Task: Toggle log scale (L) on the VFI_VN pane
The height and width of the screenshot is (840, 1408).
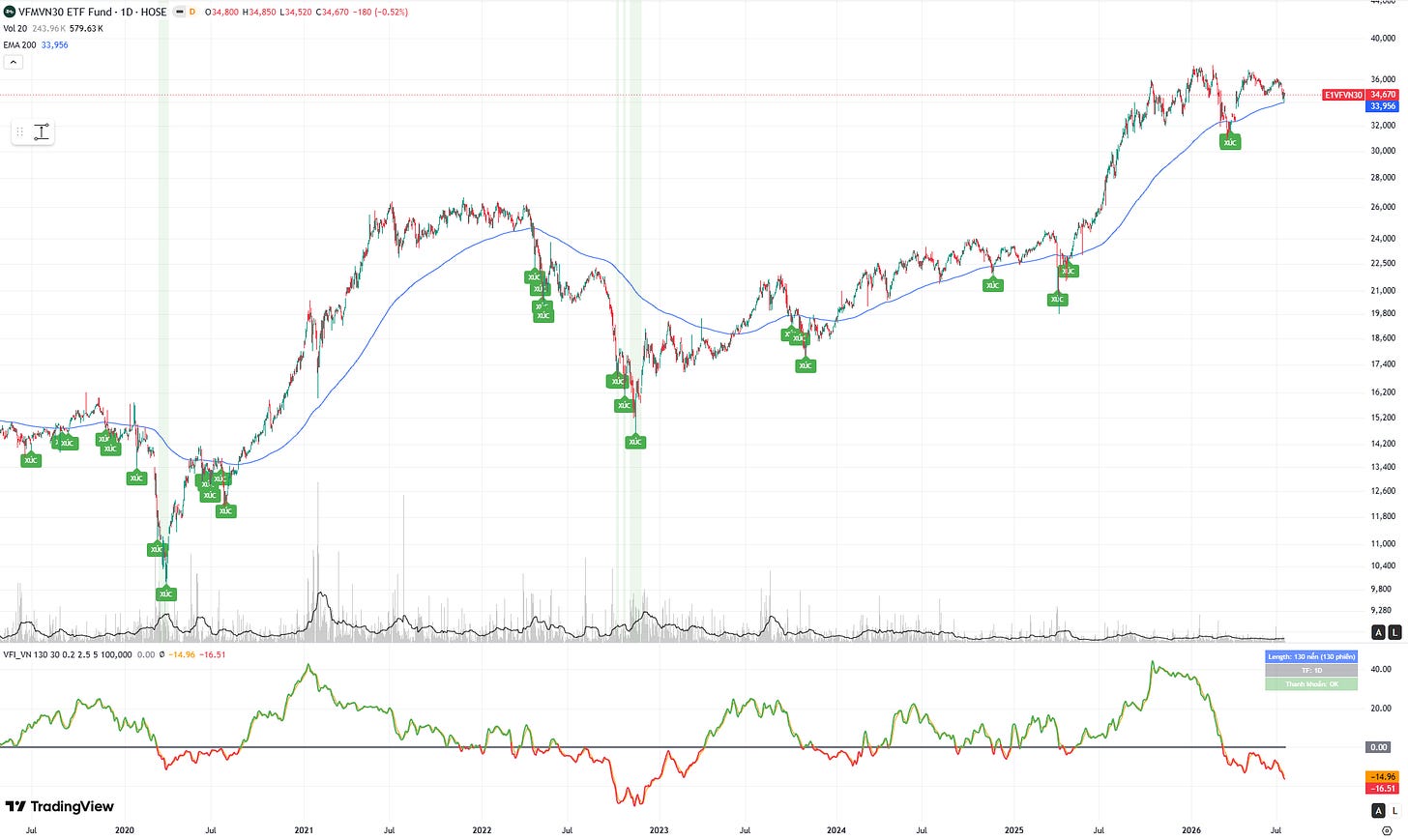Action: (x=1394, y=810)
